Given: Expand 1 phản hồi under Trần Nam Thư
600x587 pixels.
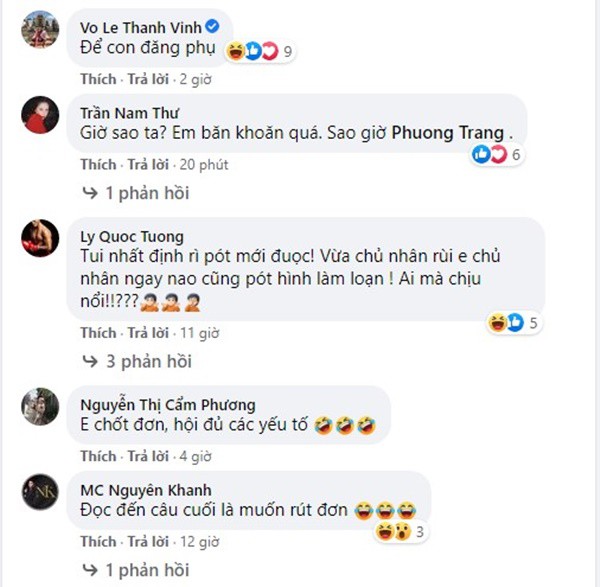Looking at the screenshot, I should [x=147, y=193].
